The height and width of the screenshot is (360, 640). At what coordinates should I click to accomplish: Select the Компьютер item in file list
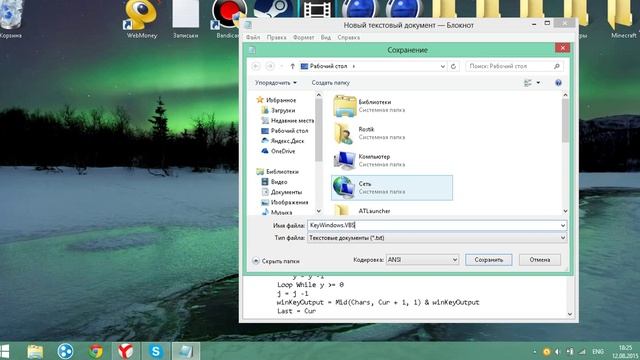coord(392,160)
